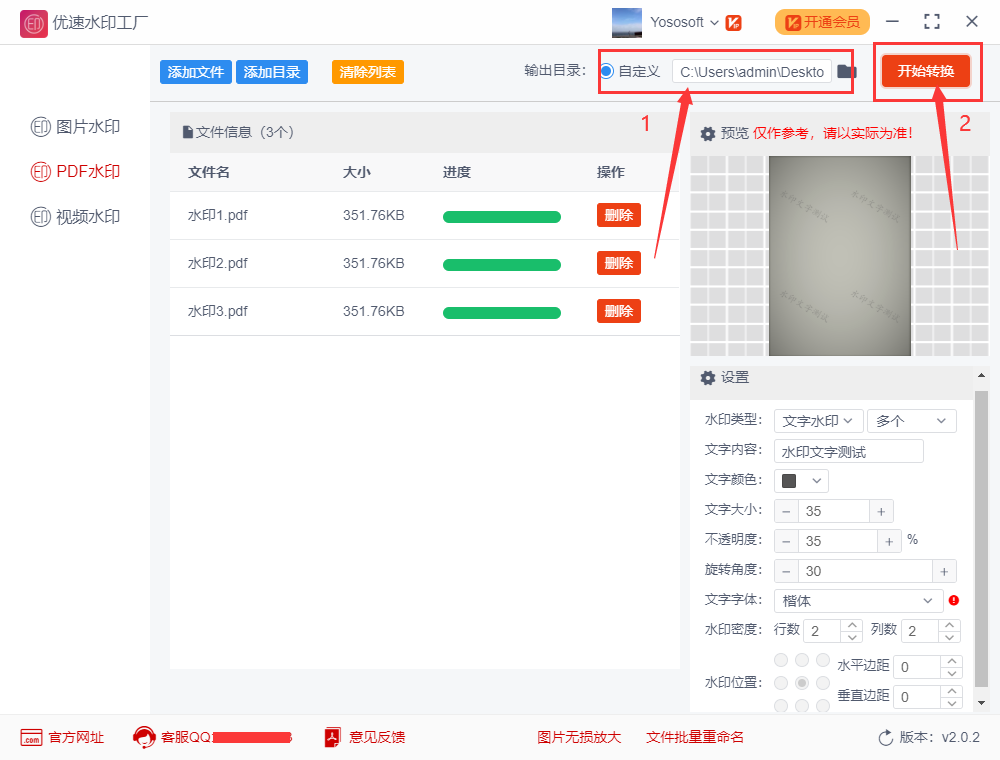This screenshot has width=1000, height=760.
Task: Decrease 文字大小 with minus button
Action: (786, 511)
